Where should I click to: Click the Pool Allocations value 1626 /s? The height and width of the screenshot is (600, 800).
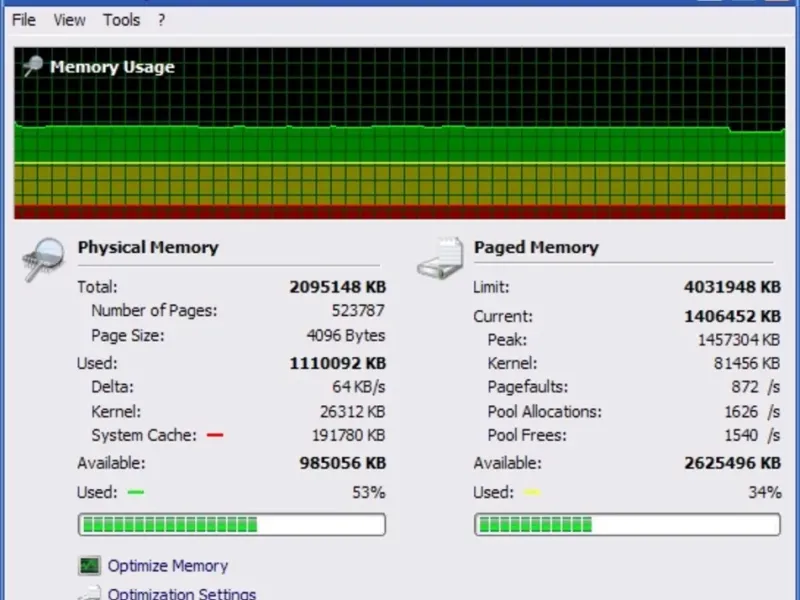tap(752, 411)
